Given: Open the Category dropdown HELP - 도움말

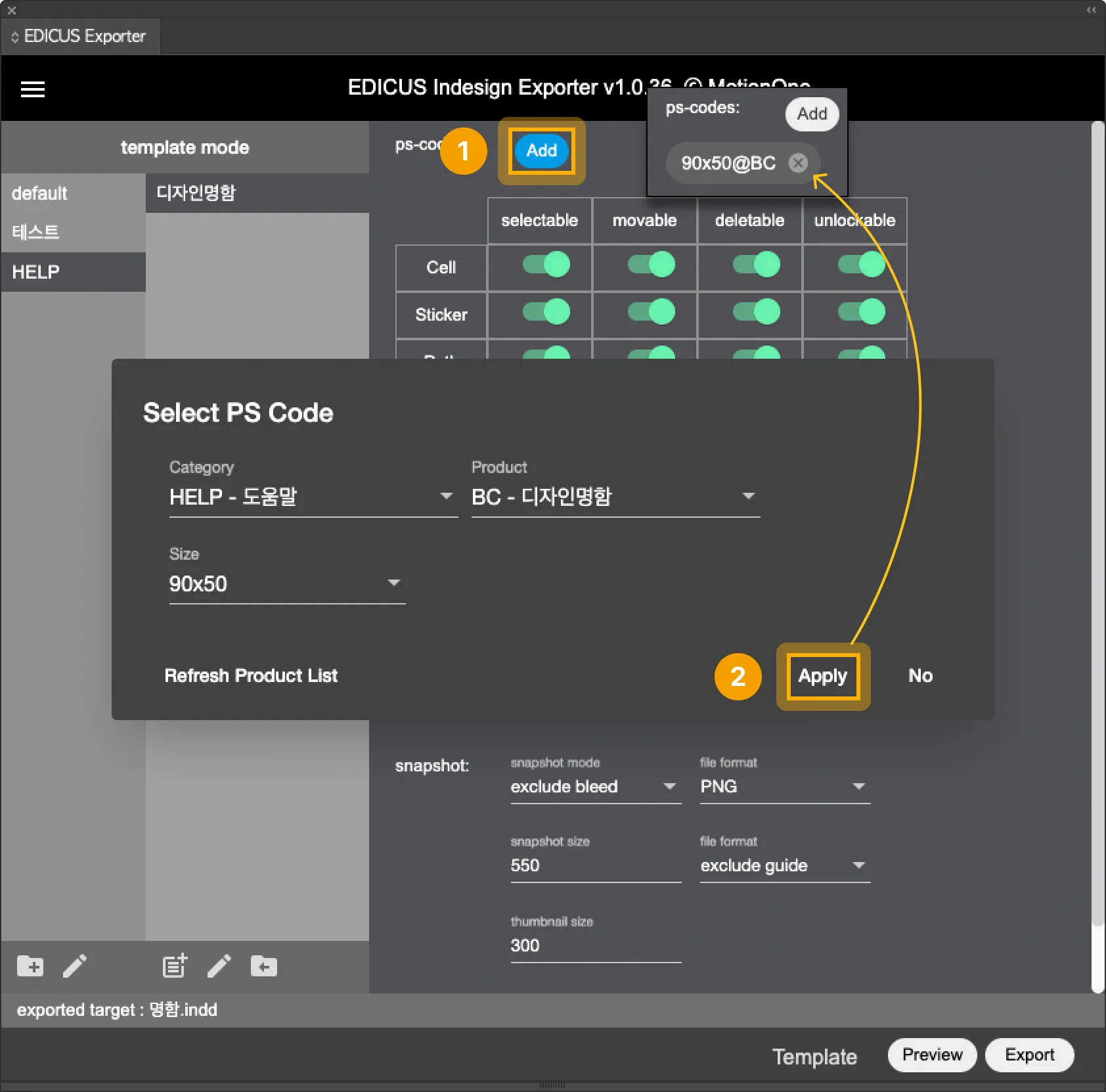Looking at the screenshot, I should (x=313, y=497).
